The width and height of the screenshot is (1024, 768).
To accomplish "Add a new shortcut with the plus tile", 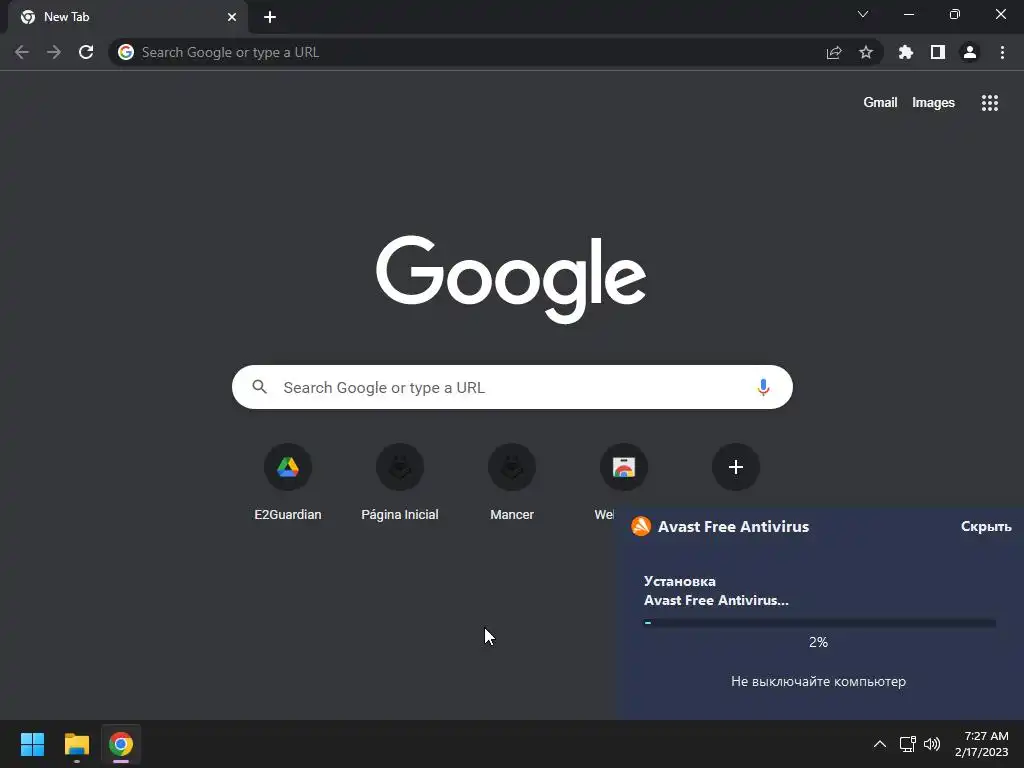I will pyautogui.click(x=735, y=467).
